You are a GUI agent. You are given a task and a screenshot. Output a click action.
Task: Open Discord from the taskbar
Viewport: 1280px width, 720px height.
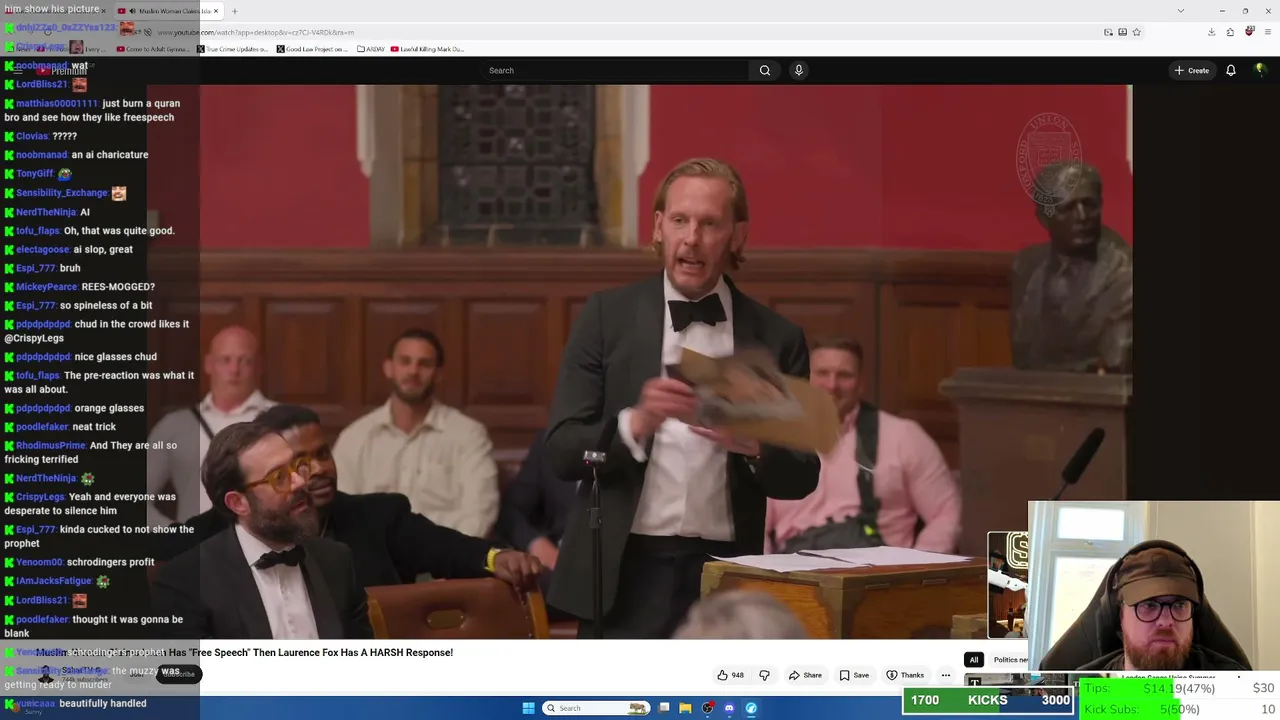(x=729, y=708)
